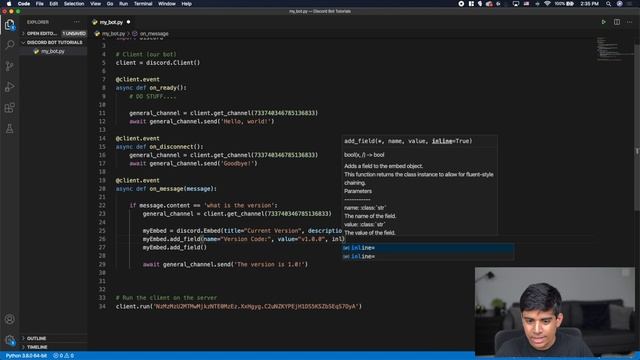Viewport: 640px width, 360px height.
Task: Open the Wi-Fi status menu
Action: pos(547,4)
